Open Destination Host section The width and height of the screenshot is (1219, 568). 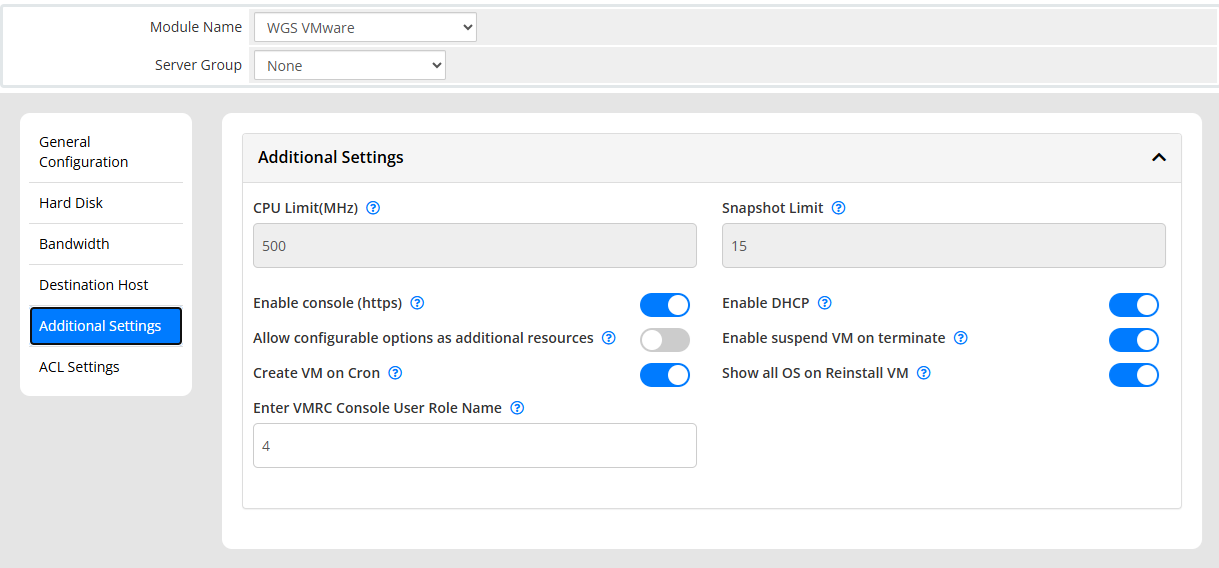[106, 285]
